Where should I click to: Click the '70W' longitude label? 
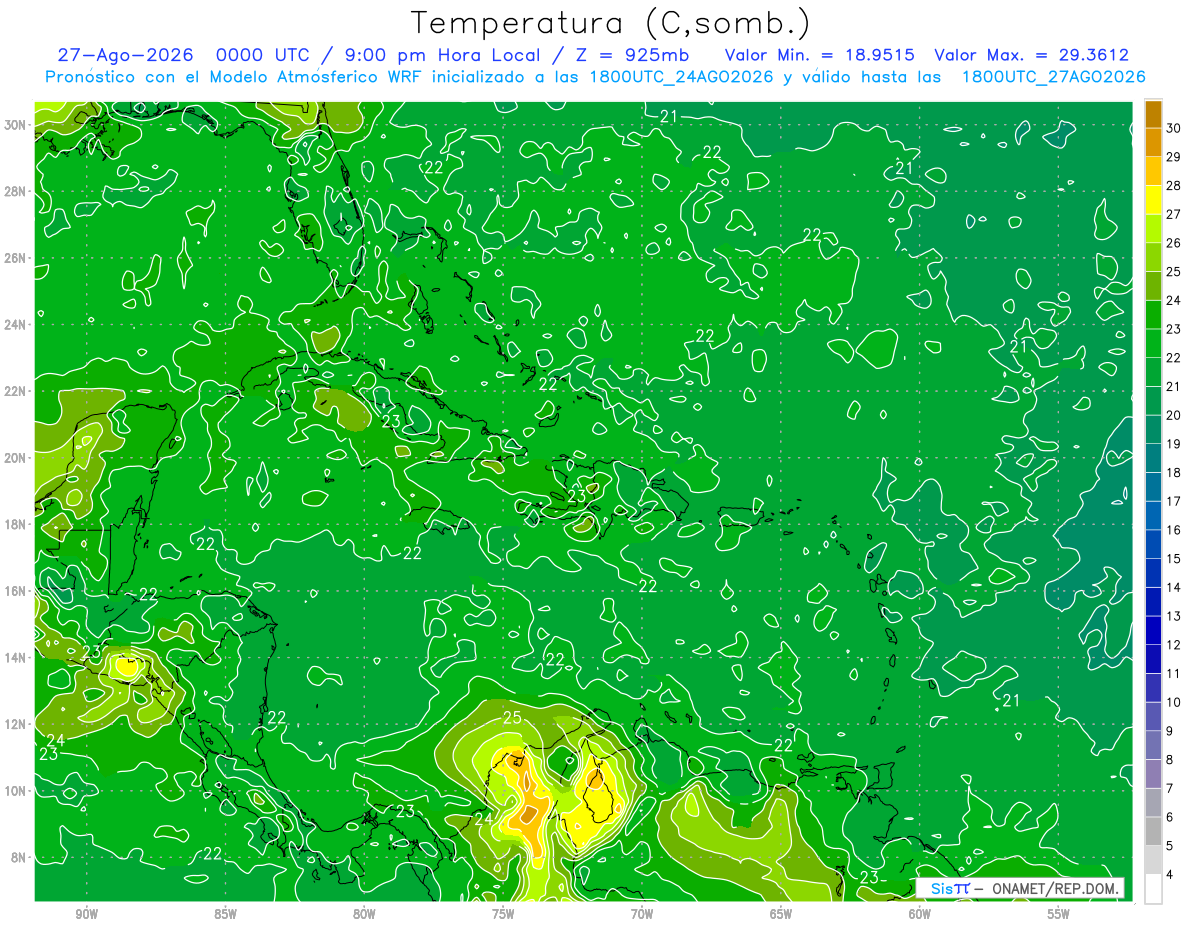tap(643, 914)
